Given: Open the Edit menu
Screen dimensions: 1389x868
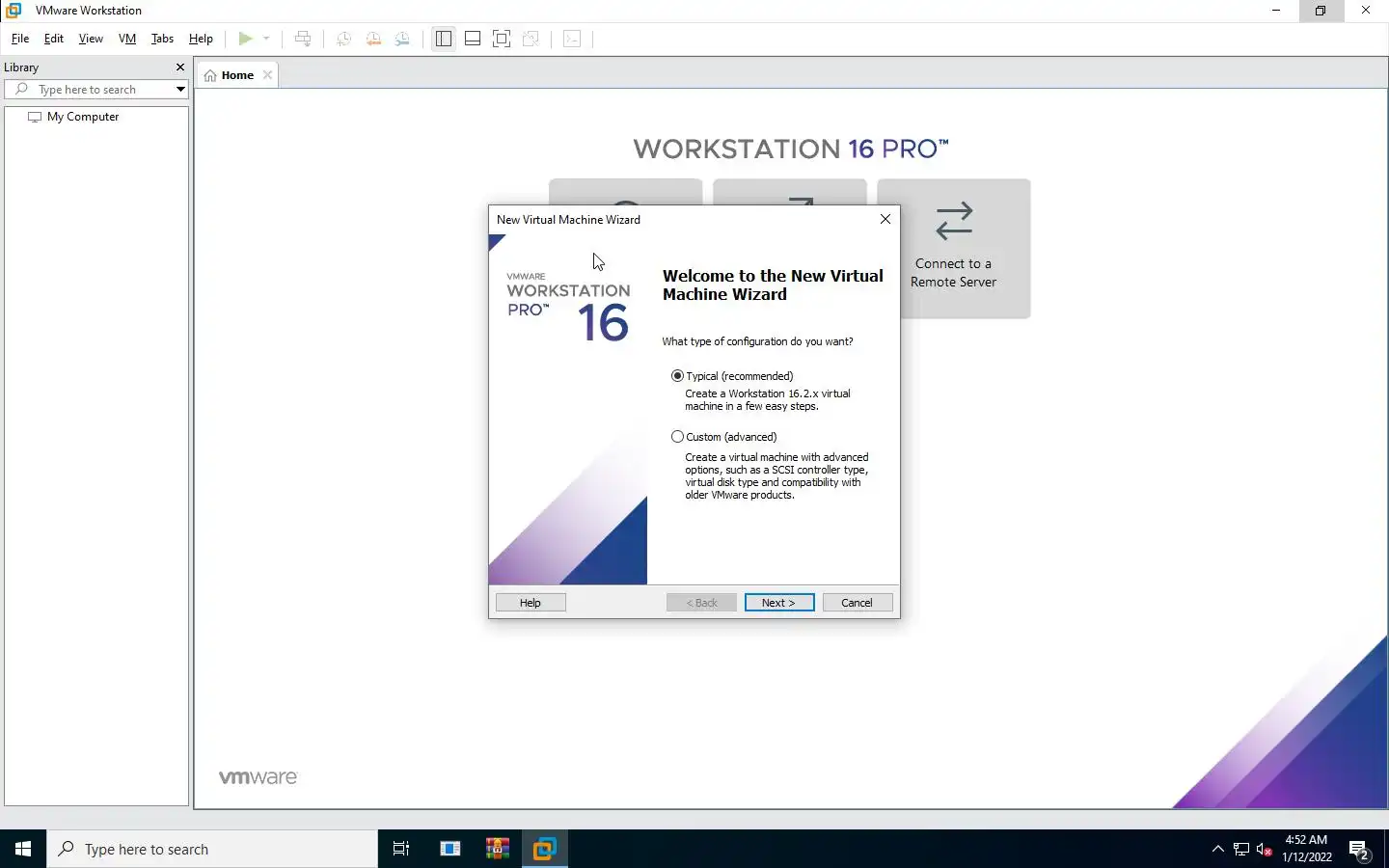Looking at the screenshot, I should (54, 39).
